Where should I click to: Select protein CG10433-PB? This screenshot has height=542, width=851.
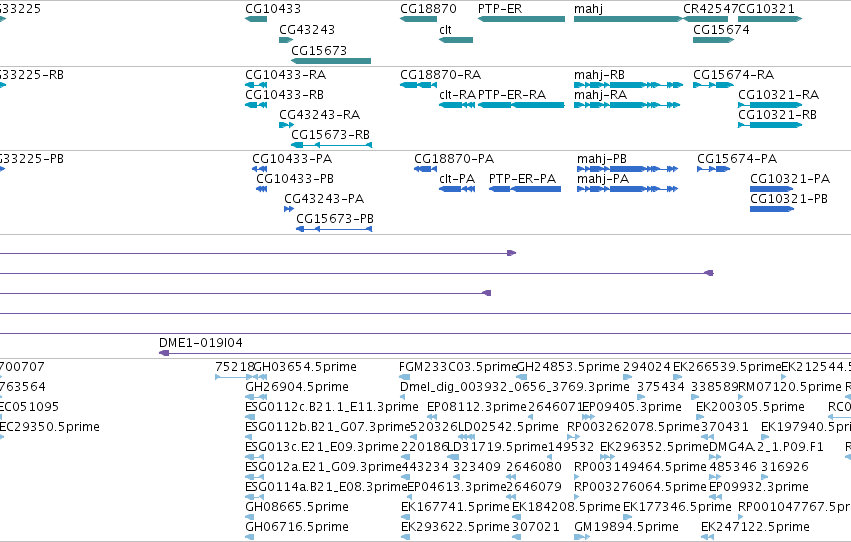pyautogui.click(x=262, y=189)
